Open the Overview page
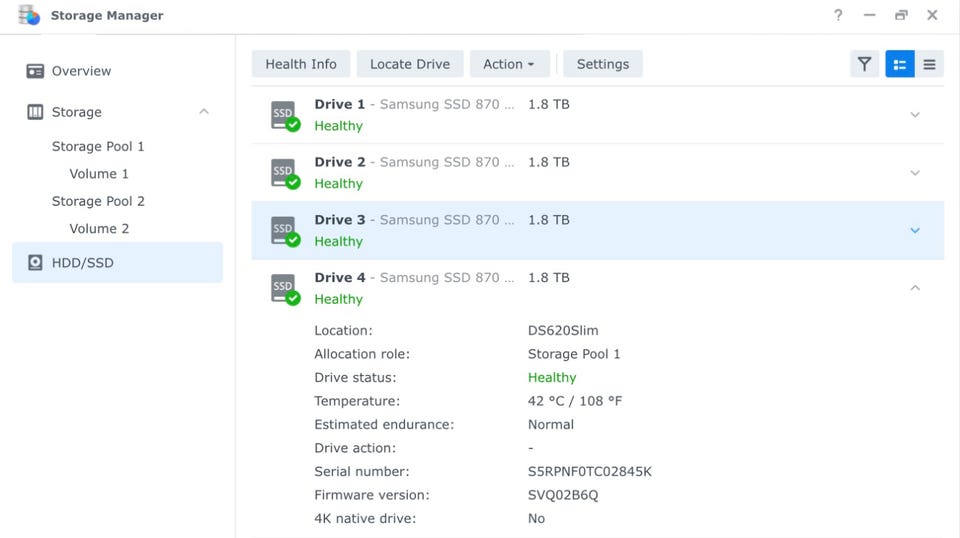This screenshot has height=538, width=960. pos(81,71)
